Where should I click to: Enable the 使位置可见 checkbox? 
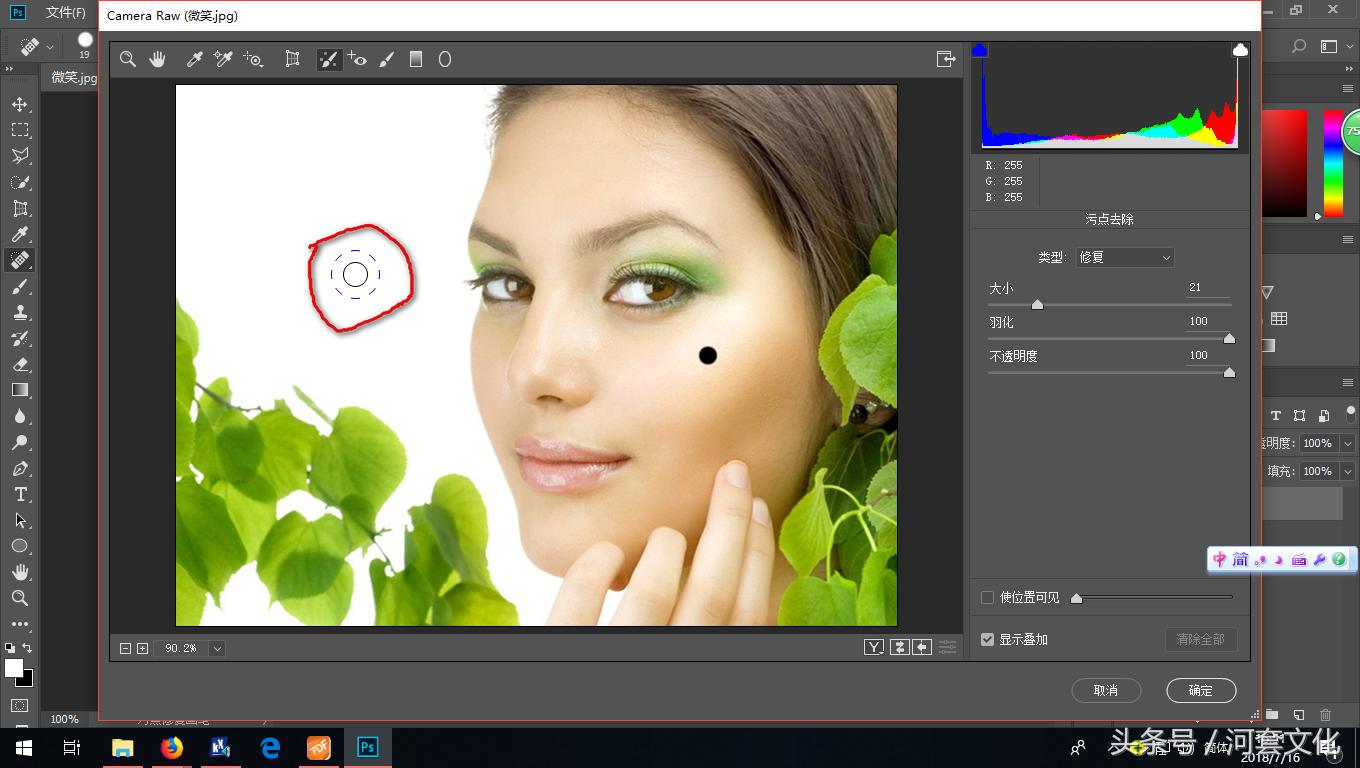[987, 597]
